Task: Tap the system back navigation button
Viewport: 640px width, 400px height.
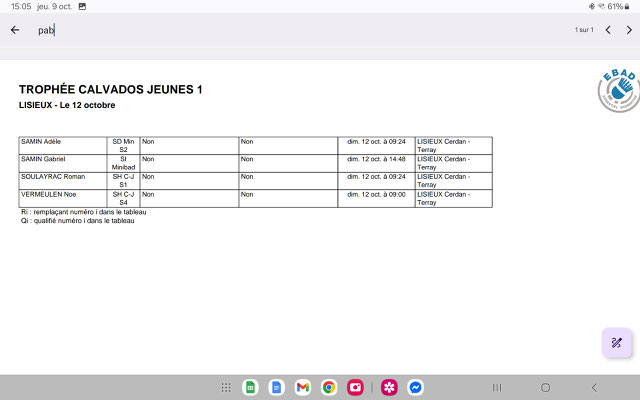Action: point(594,387)
